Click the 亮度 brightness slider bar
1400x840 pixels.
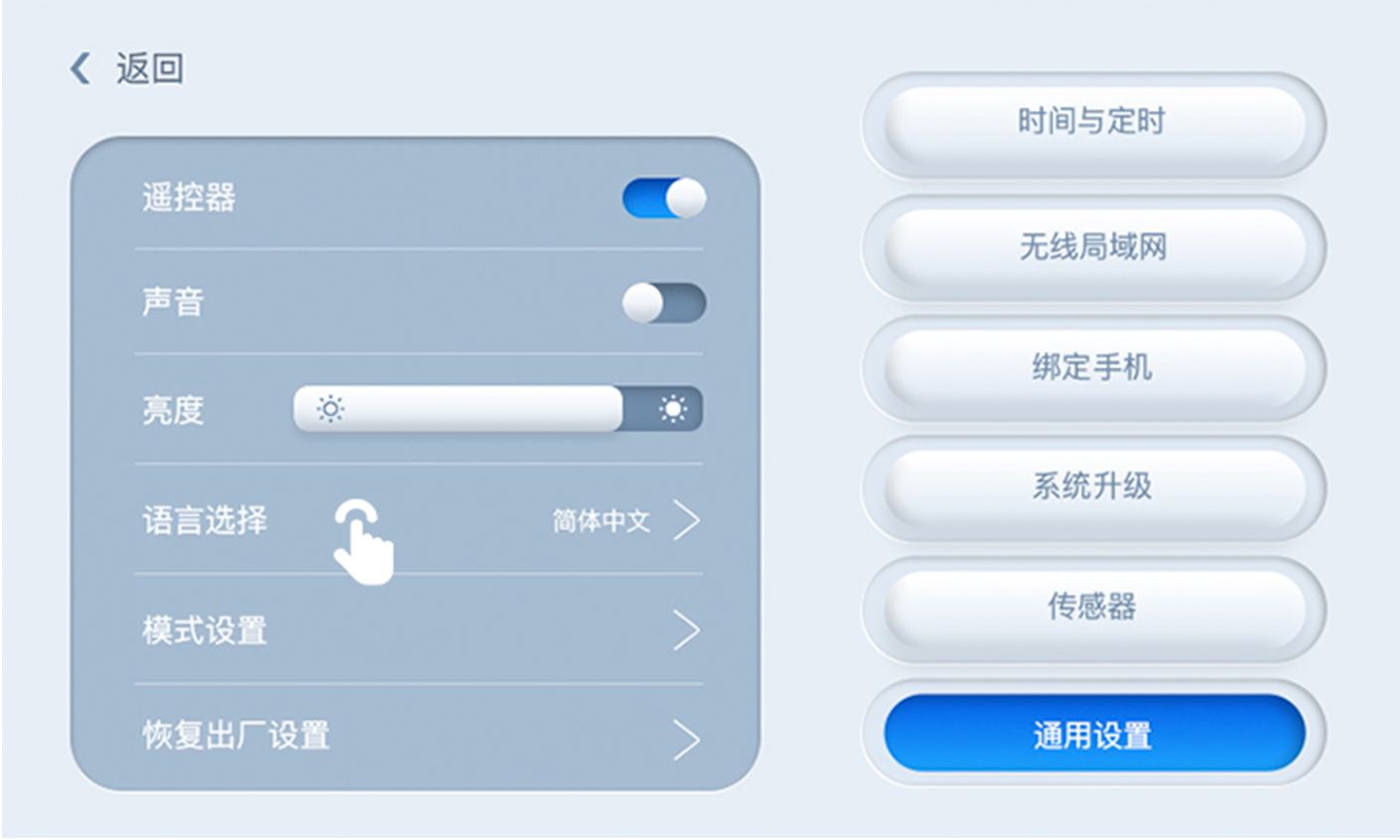(x=497, y=408)
